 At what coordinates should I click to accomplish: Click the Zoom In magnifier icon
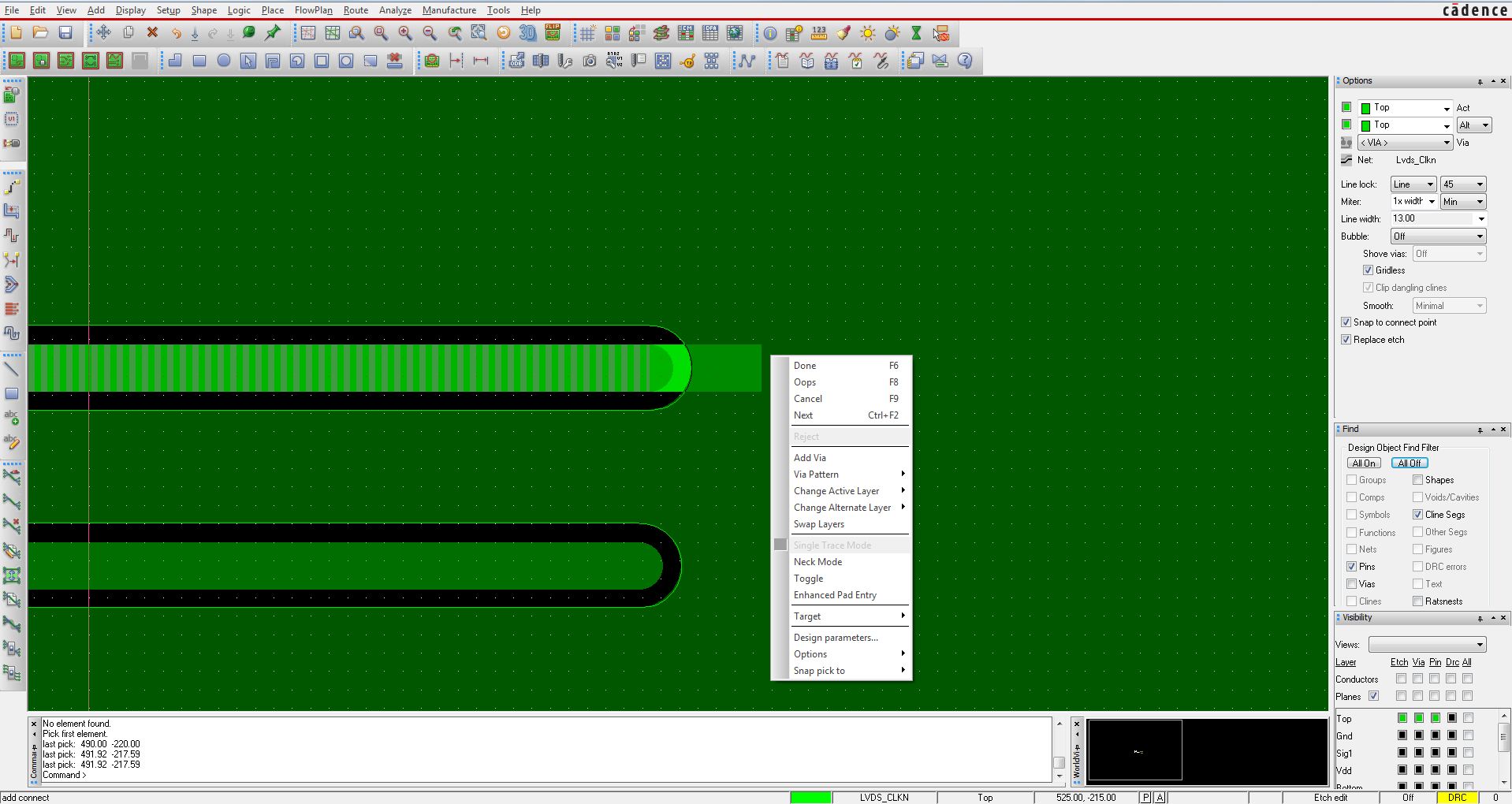405,33
